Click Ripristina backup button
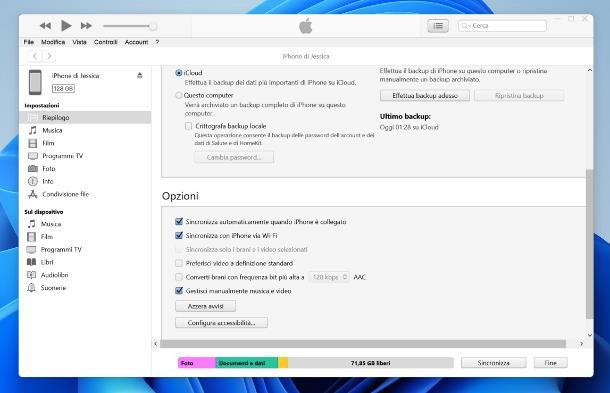This screenshot has height=393, width=610. click(x=519, y=95)
